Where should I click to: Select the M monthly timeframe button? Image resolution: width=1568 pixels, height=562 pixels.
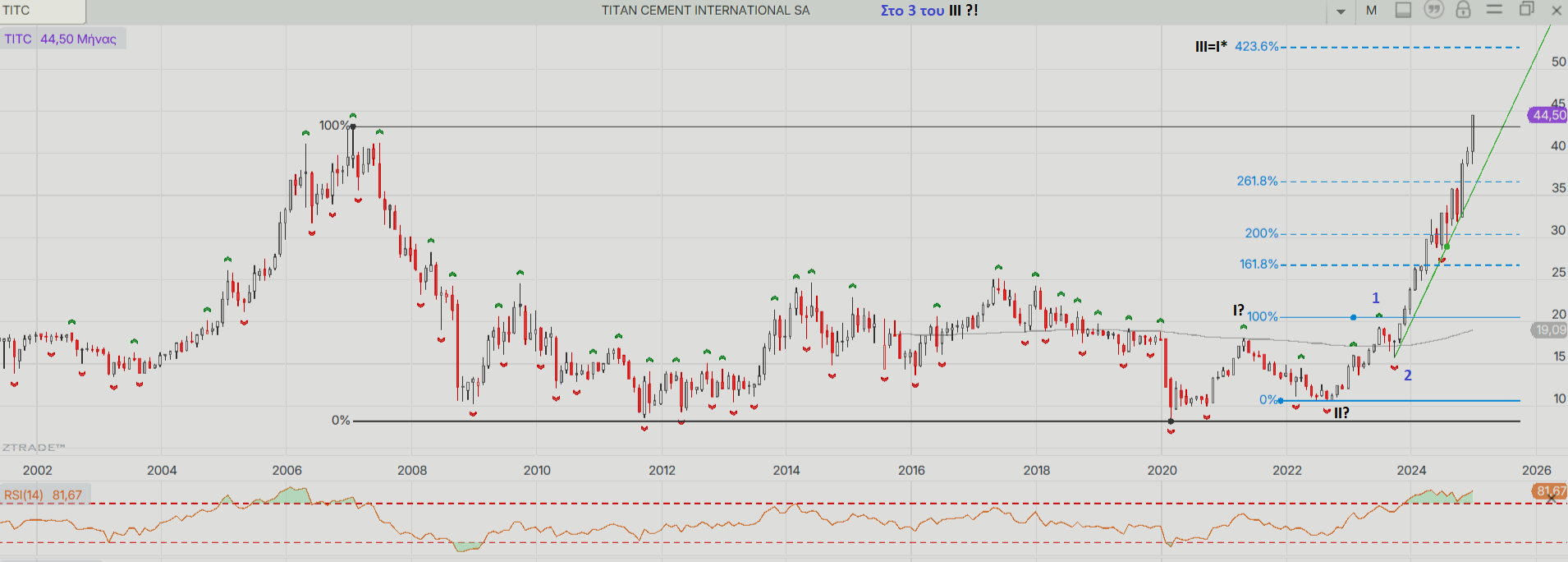(x=1371, y=11)
